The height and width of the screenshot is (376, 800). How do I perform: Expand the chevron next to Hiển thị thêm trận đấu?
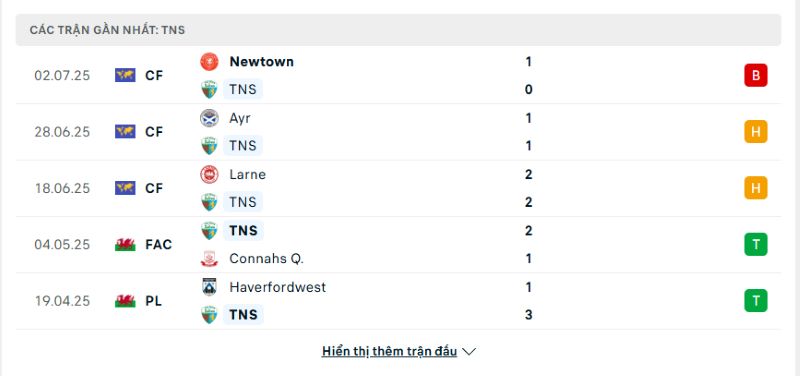(x=469, y=352)
